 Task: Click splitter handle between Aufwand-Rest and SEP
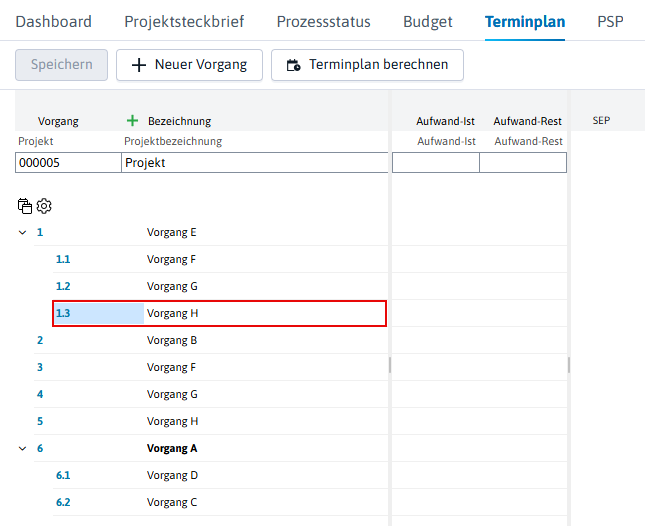coord(569,365)
